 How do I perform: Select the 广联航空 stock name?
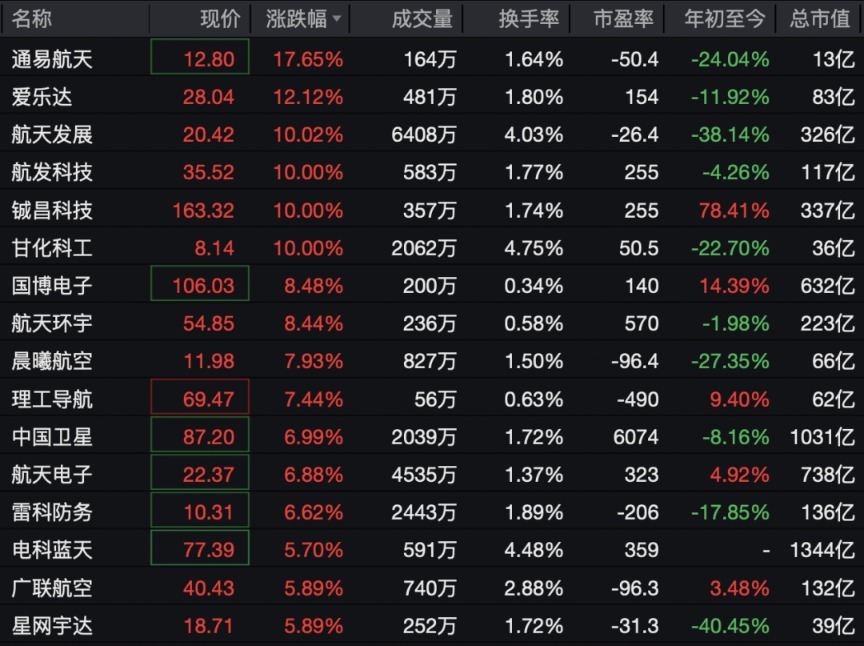[x=52, y=588]
